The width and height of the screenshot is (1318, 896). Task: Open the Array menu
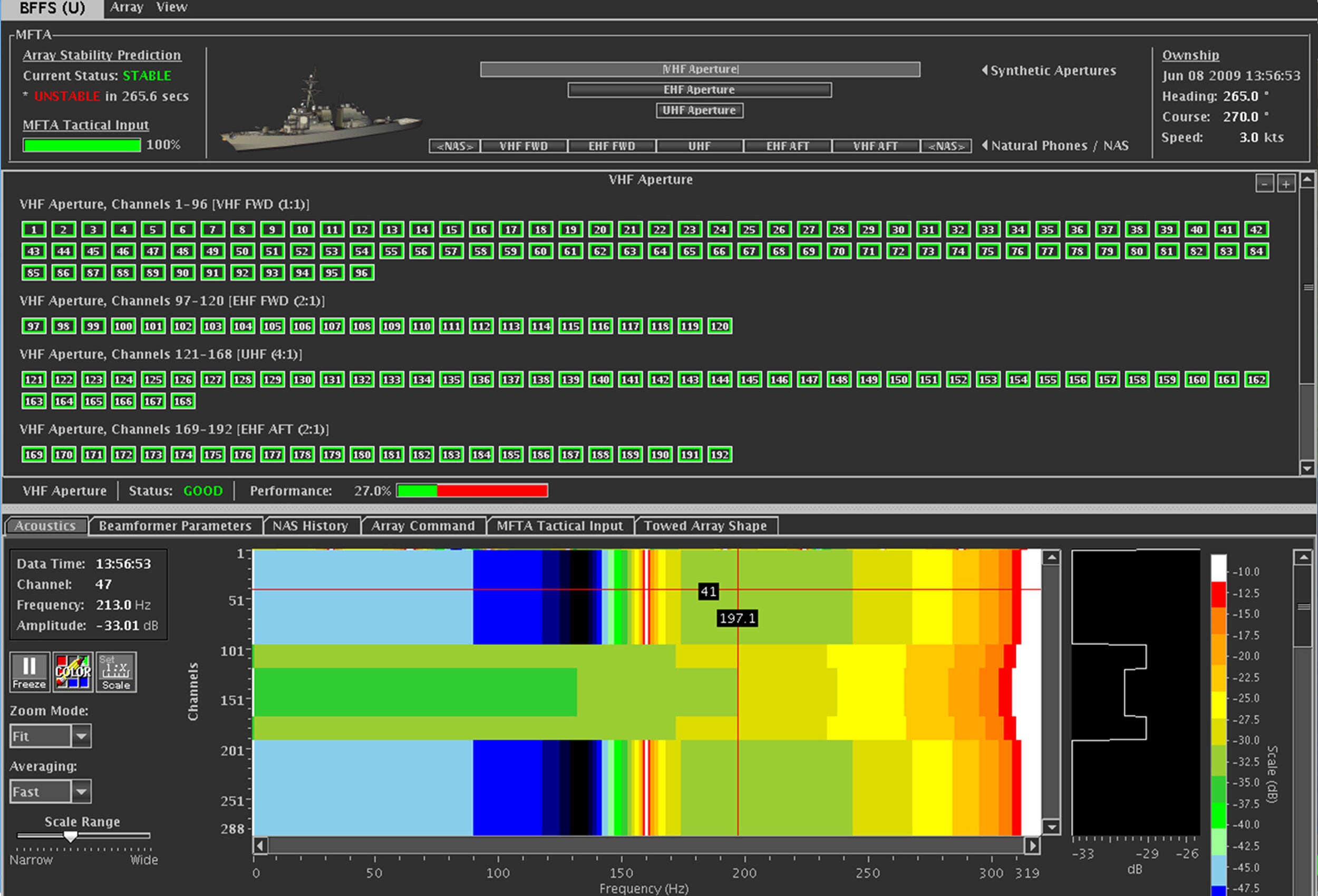pos(126,7)
